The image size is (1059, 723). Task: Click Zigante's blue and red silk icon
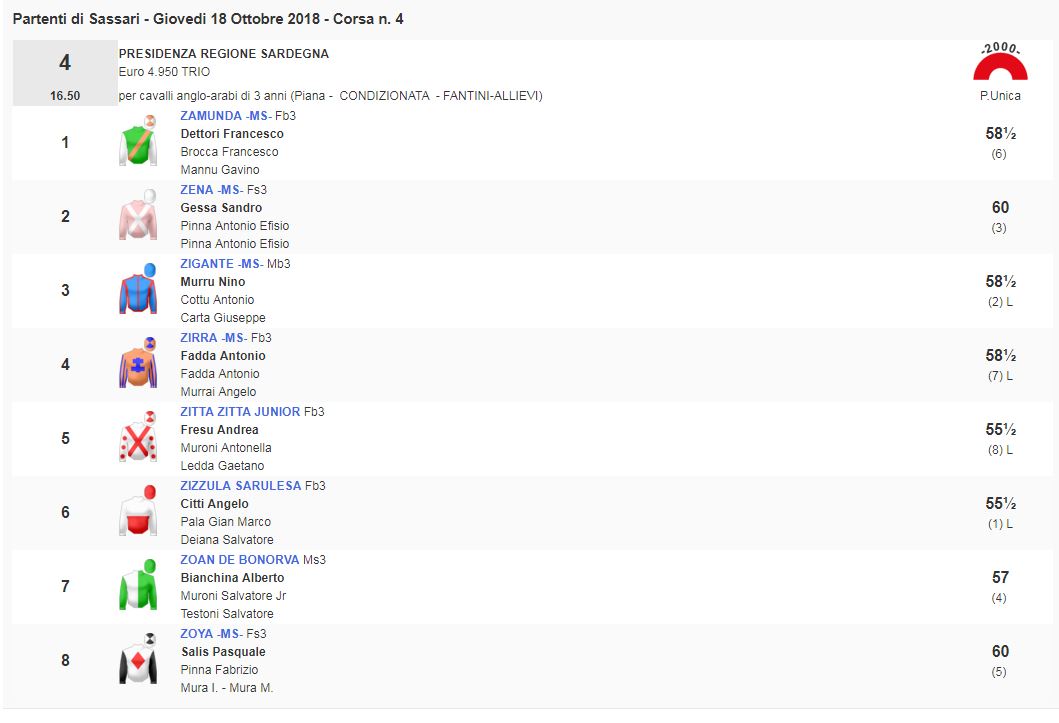click(137, 290)
